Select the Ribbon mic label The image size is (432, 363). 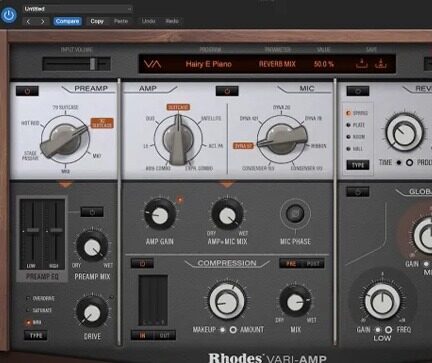[318, 146]
